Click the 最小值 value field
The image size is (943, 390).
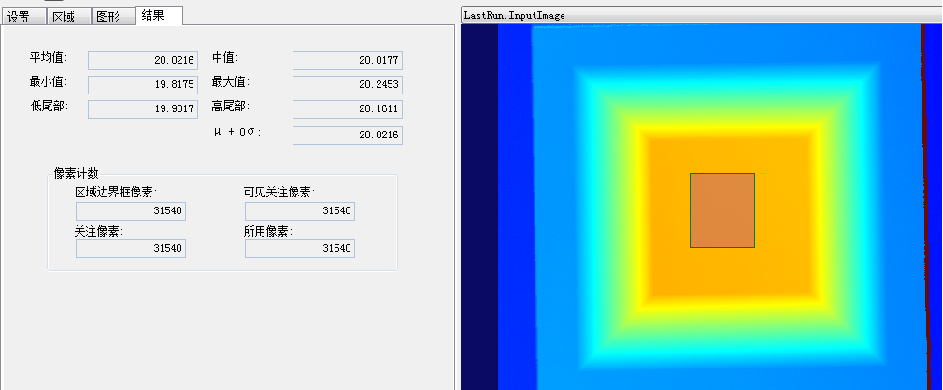click(143, 85)
